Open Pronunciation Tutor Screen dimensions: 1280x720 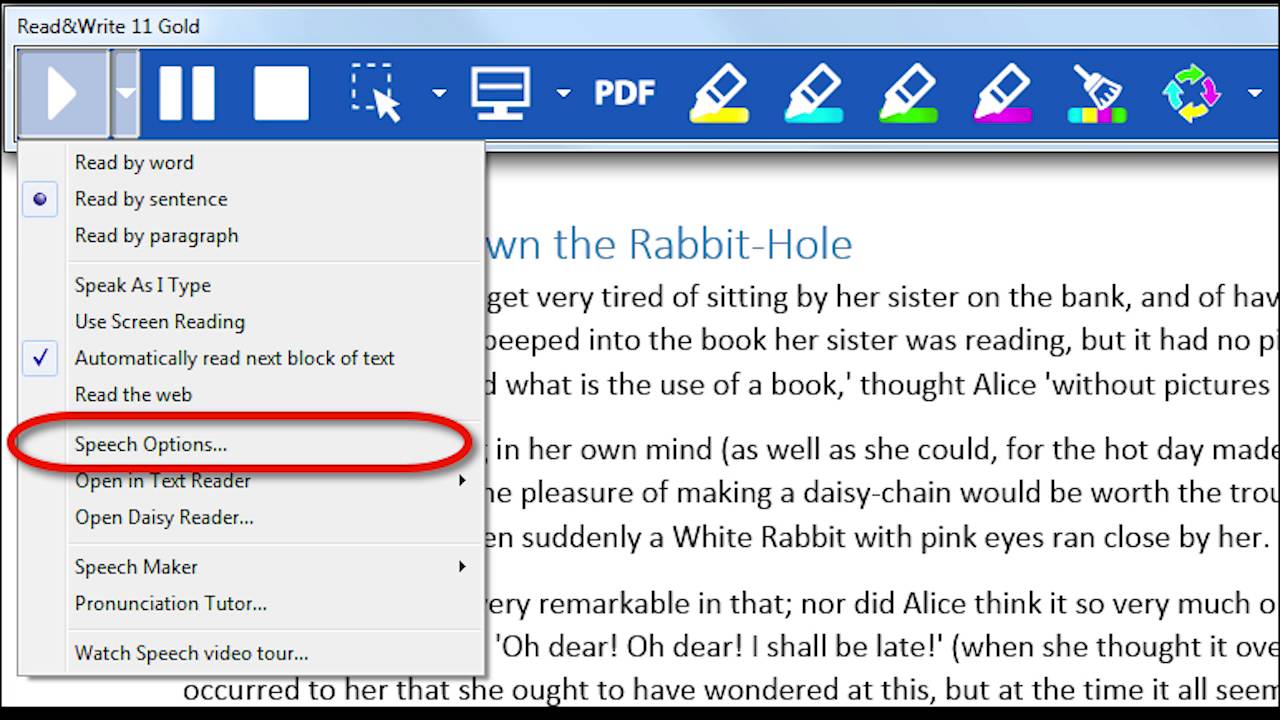coord(251,603)
